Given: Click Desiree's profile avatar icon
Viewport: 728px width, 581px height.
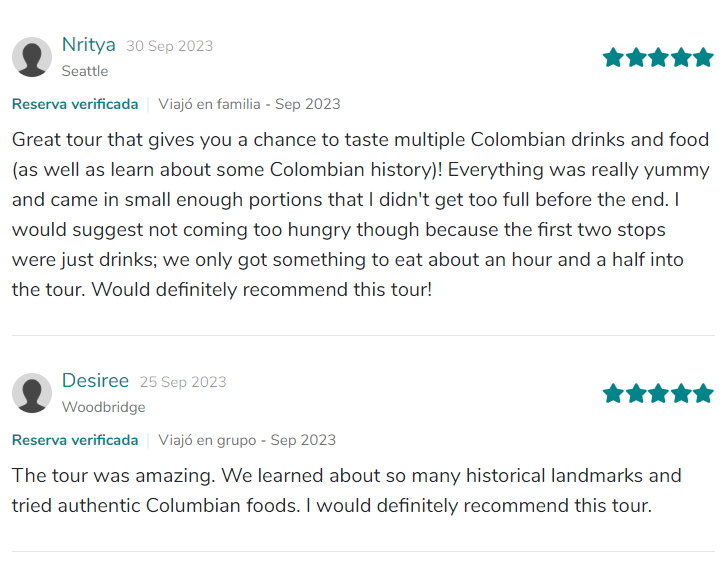Looking at the screenshot, I should [x=32, y=393].
